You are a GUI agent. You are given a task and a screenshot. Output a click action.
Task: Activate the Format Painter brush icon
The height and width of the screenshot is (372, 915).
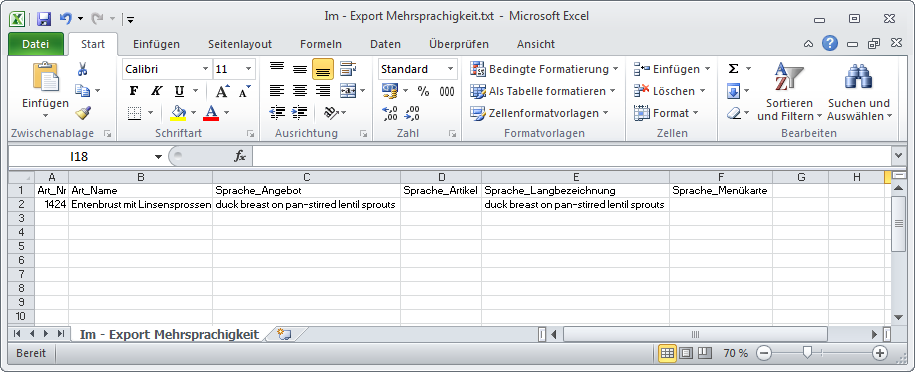[82, 113]
